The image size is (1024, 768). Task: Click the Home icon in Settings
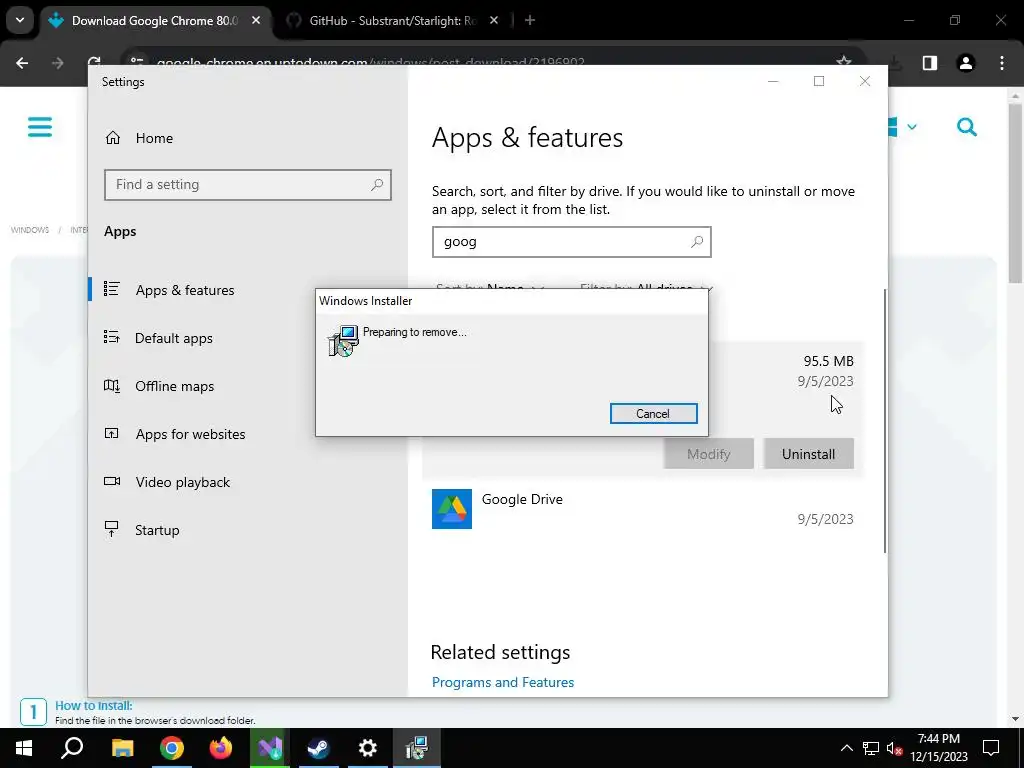pos(113,138)
